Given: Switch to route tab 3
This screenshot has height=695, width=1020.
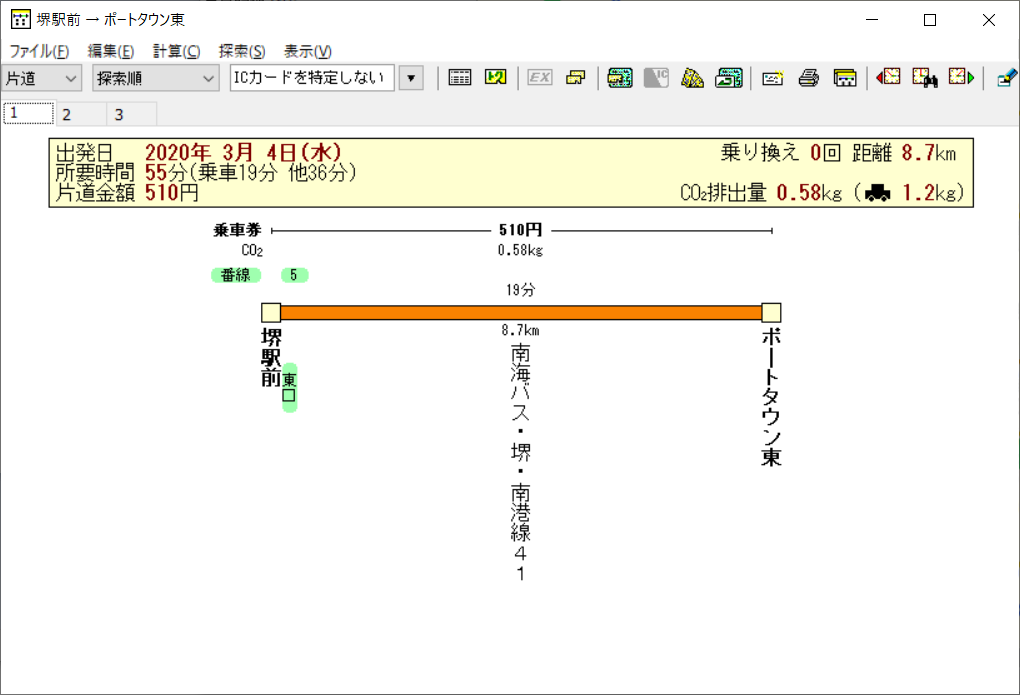Looking at the screenshot, I should 132,115.
